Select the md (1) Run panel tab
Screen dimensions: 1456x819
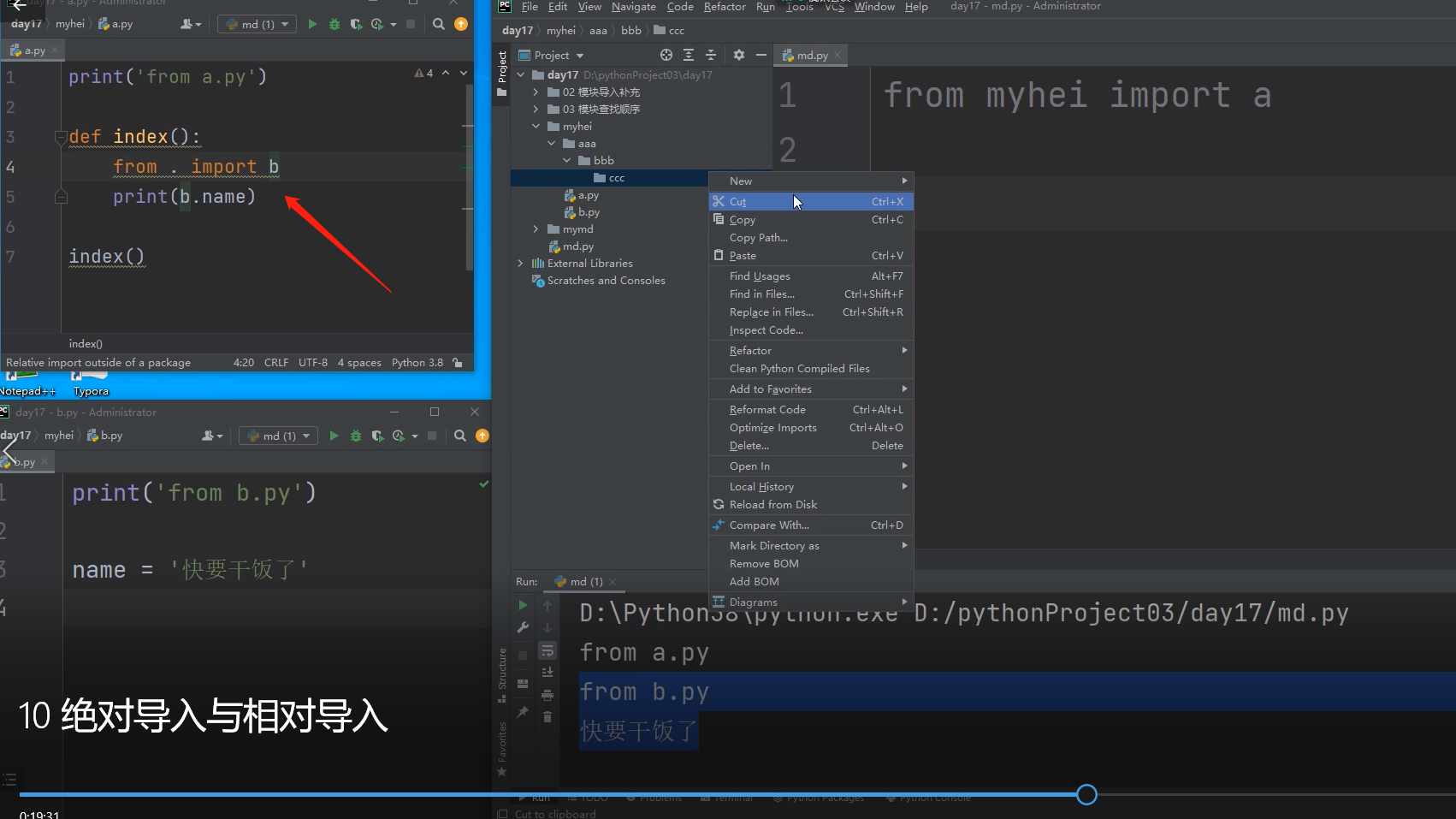pos(584,582)
